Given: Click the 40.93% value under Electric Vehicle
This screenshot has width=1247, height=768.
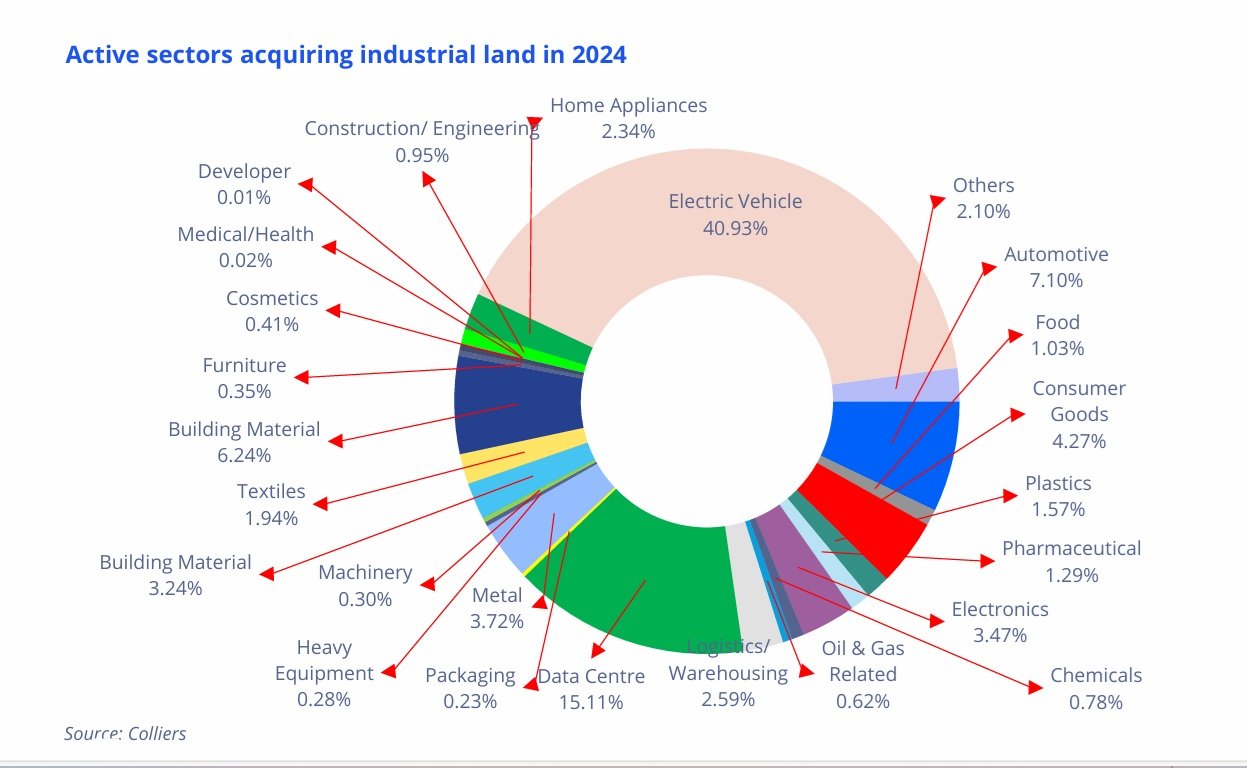Looking at the screenshot, I should click(735, 228).
